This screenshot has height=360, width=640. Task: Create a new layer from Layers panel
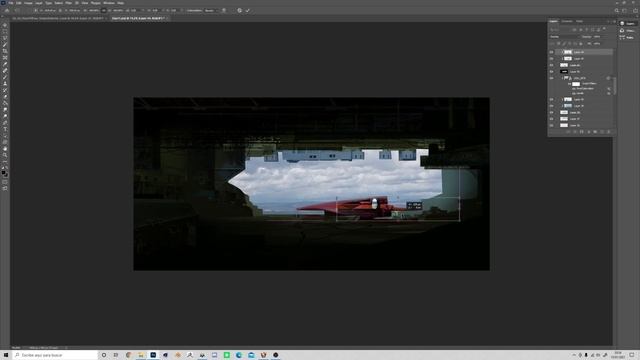click(602, 132)
